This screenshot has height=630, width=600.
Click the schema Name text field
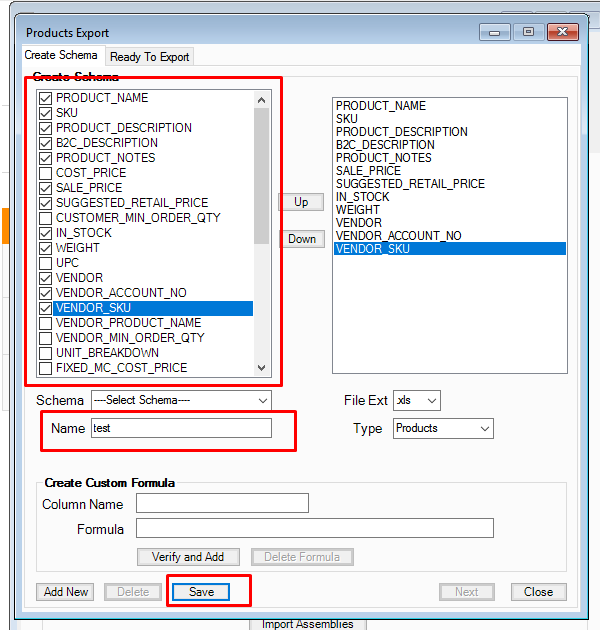(180, 428)
